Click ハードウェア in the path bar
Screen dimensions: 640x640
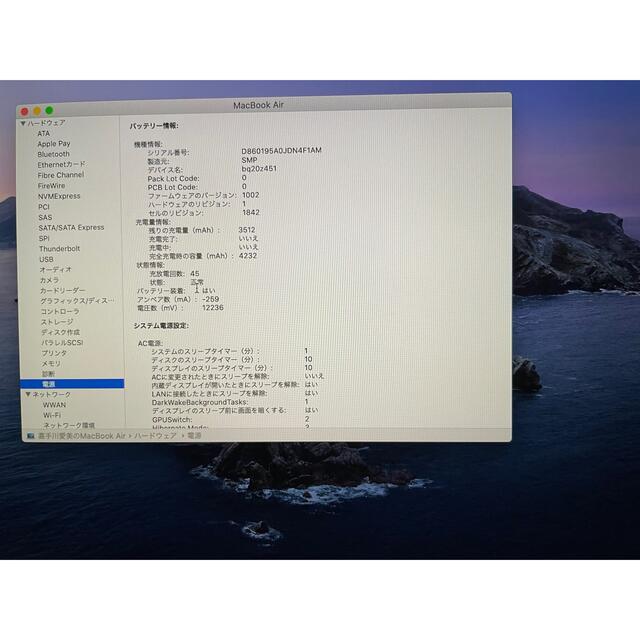click(x=156, y=436)
